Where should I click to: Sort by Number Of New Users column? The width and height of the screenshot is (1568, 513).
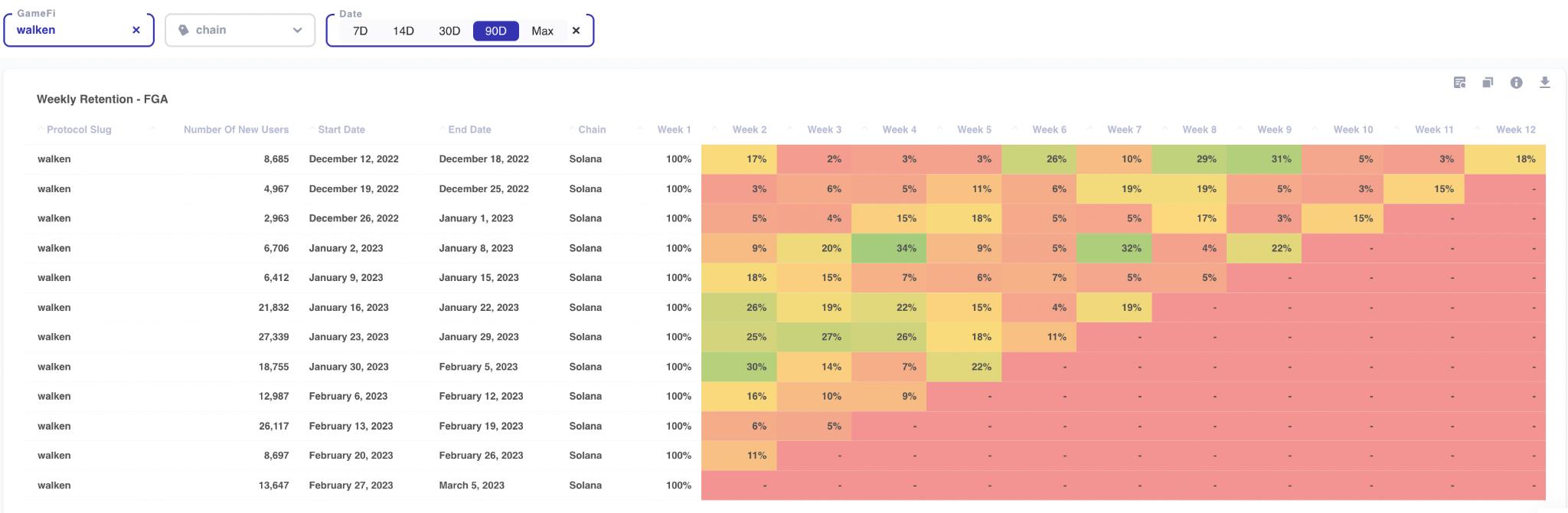[x=236, y=129]
